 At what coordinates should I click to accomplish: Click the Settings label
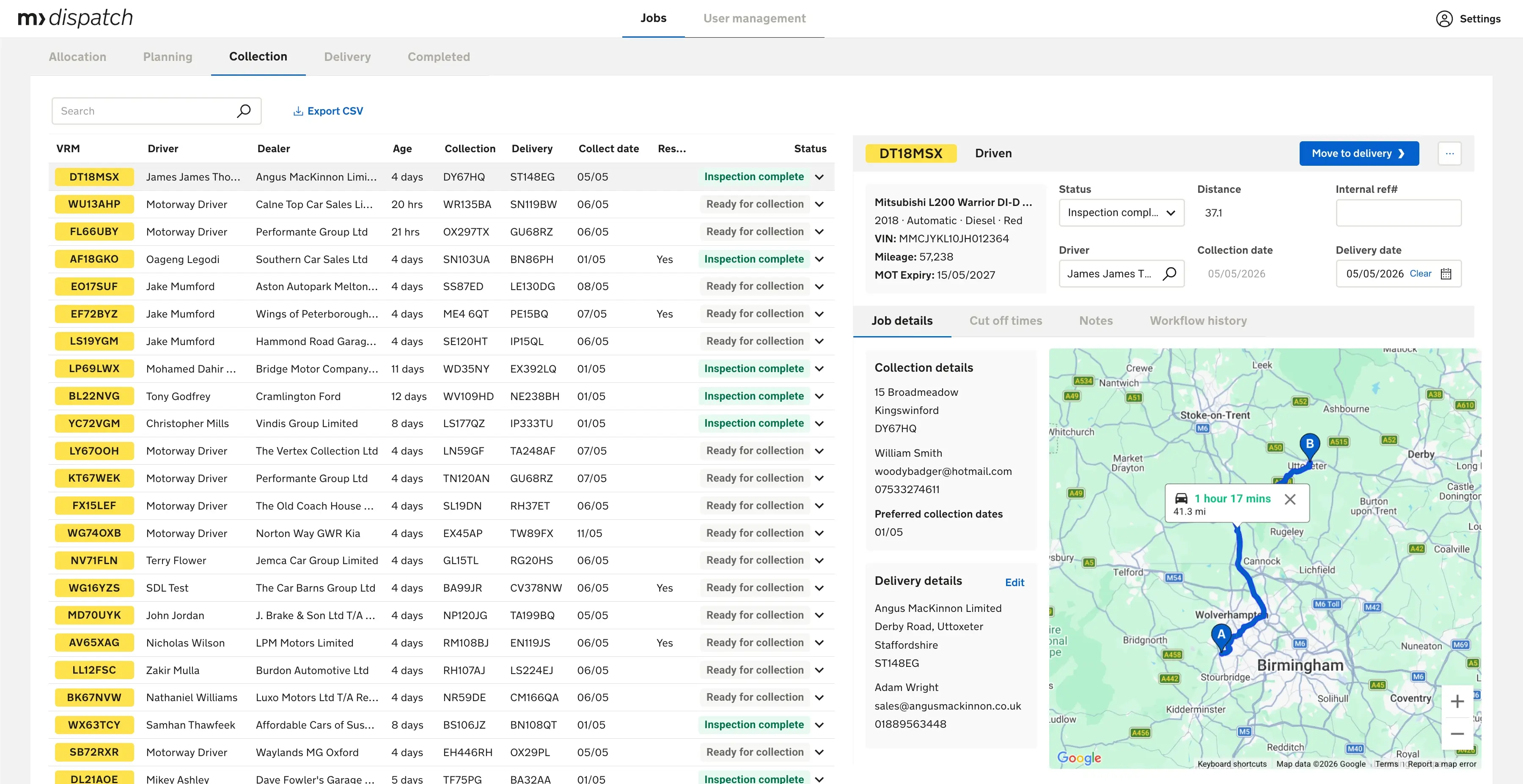[x=1480, y=19]
